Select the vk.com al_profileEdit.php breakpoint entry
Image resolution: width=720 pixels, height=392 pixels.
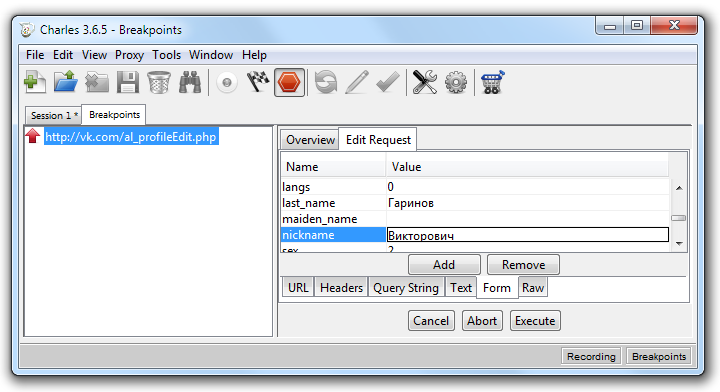coord(131,137)
